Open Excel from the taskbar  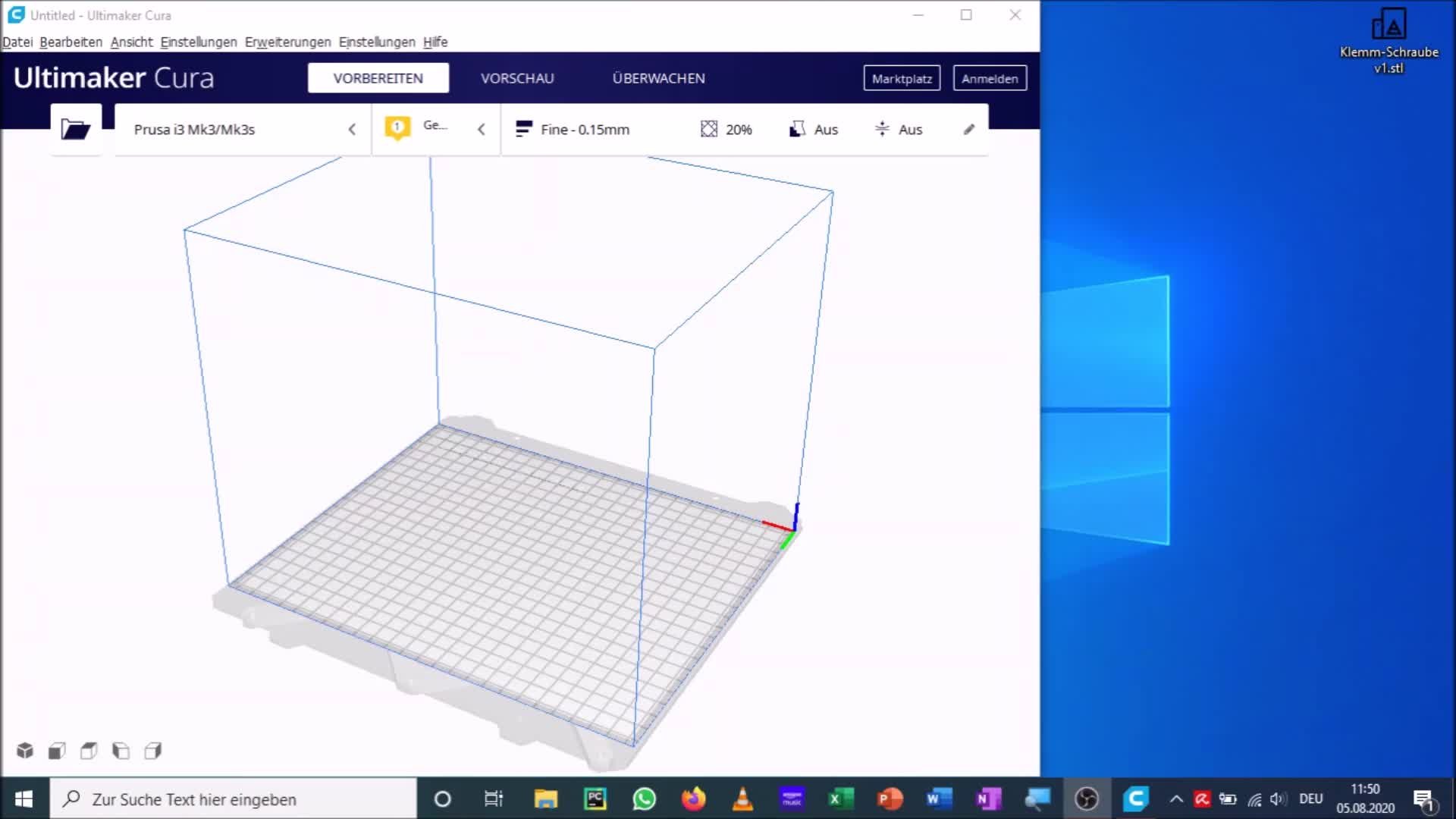pos(841,799)
